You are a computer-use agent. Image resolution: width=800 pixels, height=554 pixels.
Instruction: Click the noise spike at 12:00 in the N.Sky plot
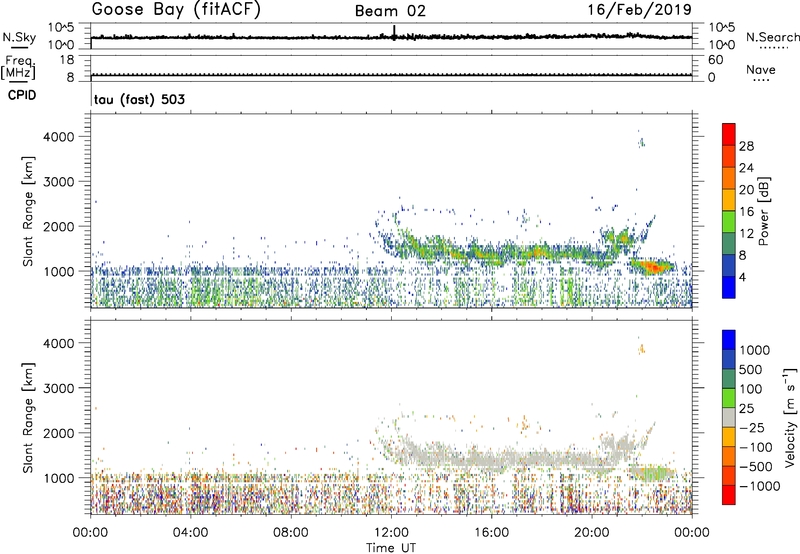click(394, 32)
